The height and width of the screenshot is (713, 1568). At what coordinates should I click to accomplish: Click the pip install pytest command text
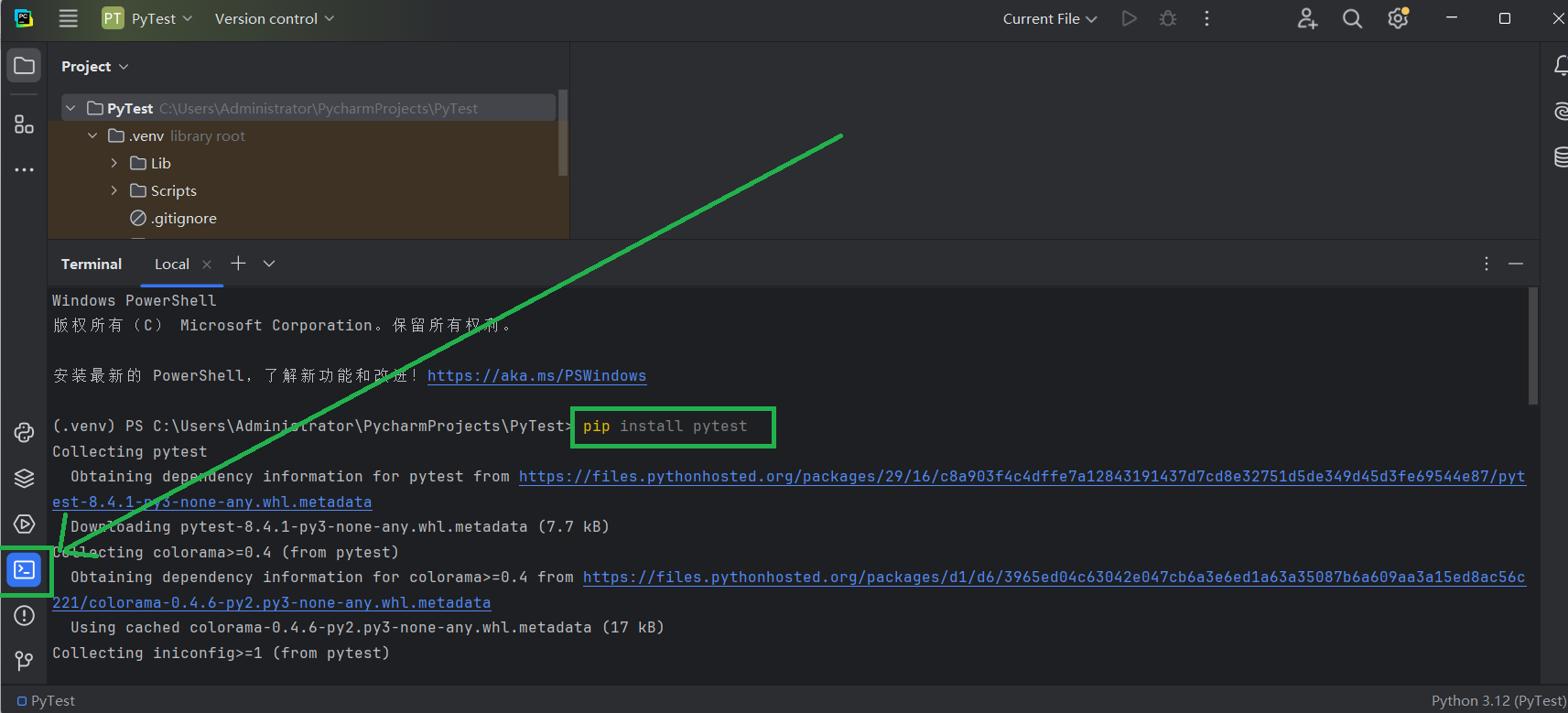pyautogui.click(x=665, y=427)
